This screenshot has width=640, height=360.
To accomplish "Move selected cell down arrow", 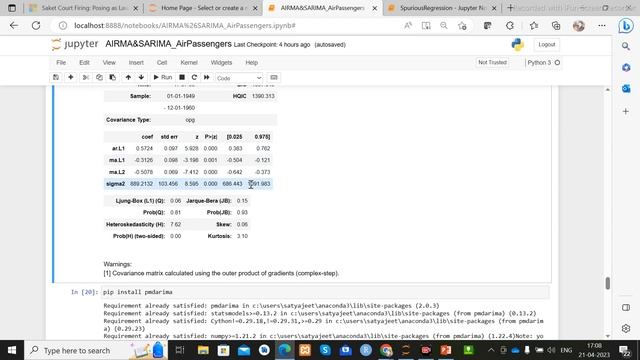I will coord(141,78).
